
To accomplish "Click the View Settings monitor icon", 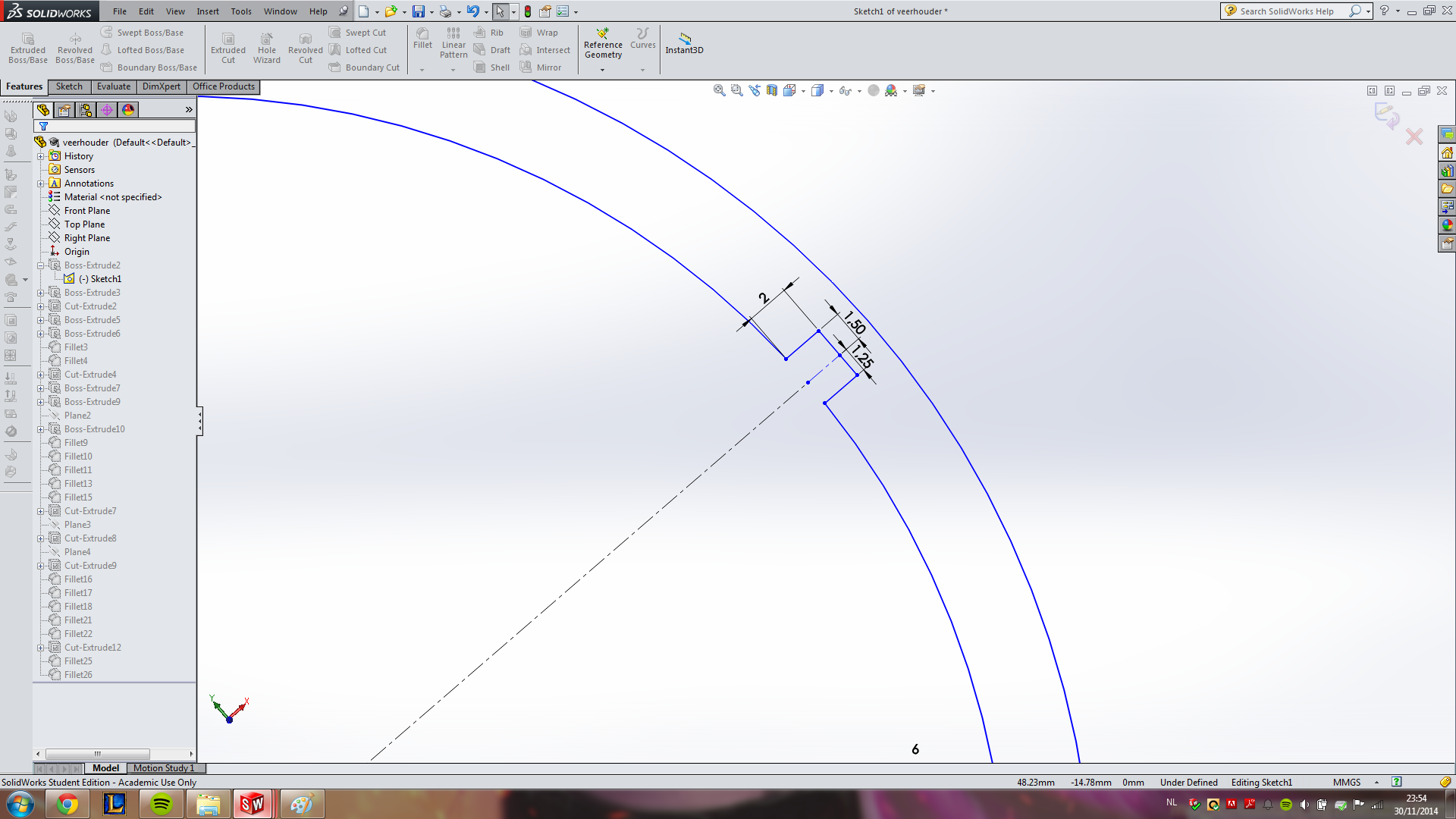I will point(919,90).
